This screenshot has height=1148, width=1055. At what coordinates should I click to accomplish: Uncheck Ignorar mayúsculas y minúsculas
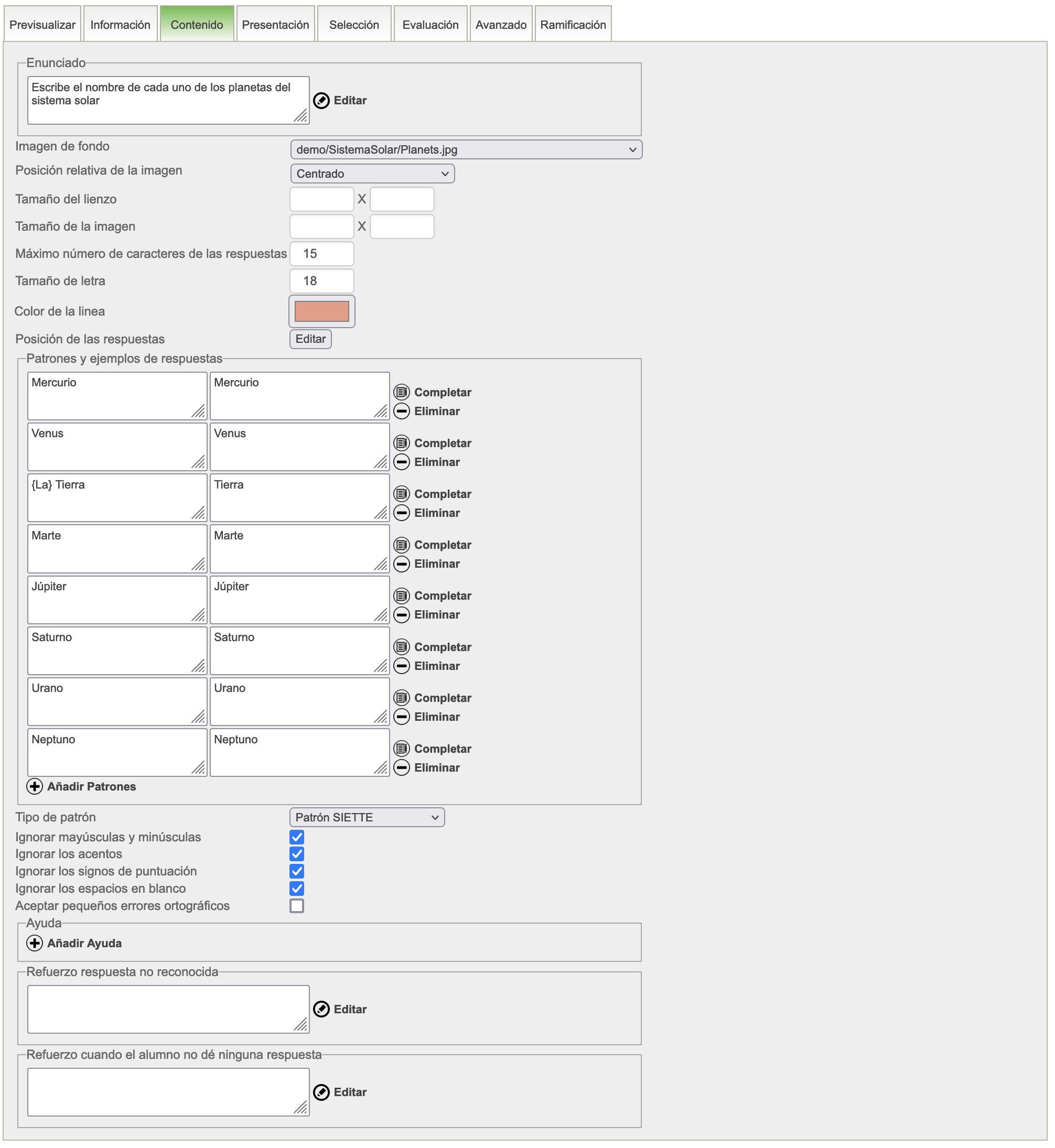tap(297, 837)
